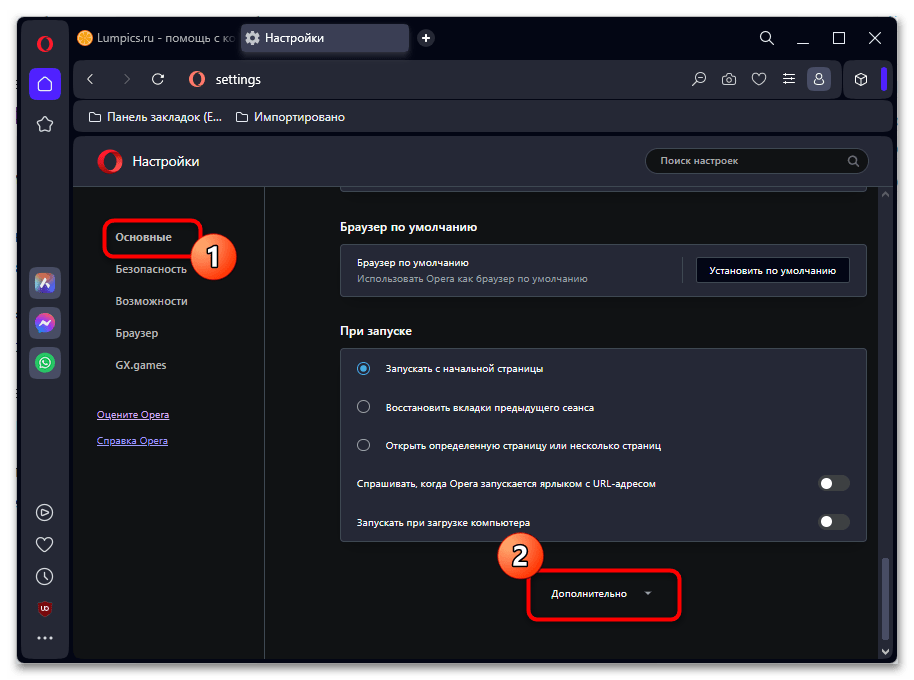Take a snapshot with camera icon
The width and height of the screenshot is (914, 680).
(729, 79)
